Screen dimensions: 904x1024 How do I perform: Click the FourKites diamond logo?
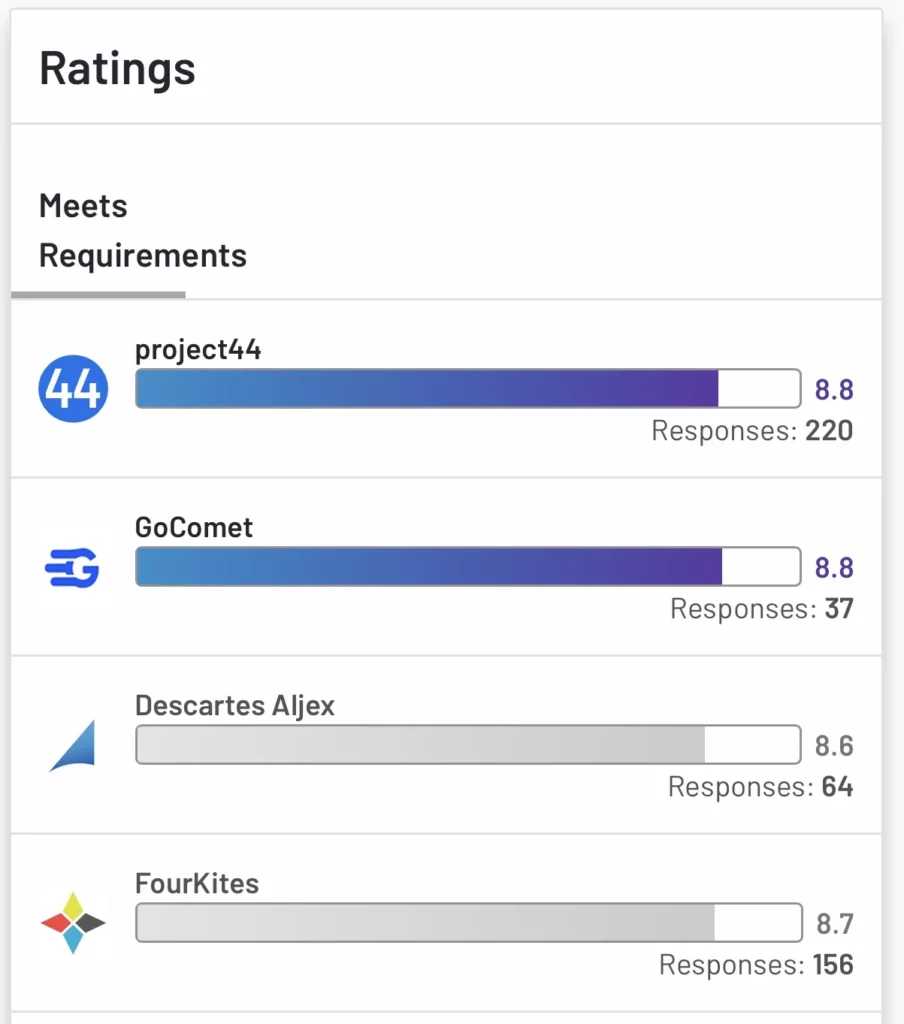coord(73,923)
